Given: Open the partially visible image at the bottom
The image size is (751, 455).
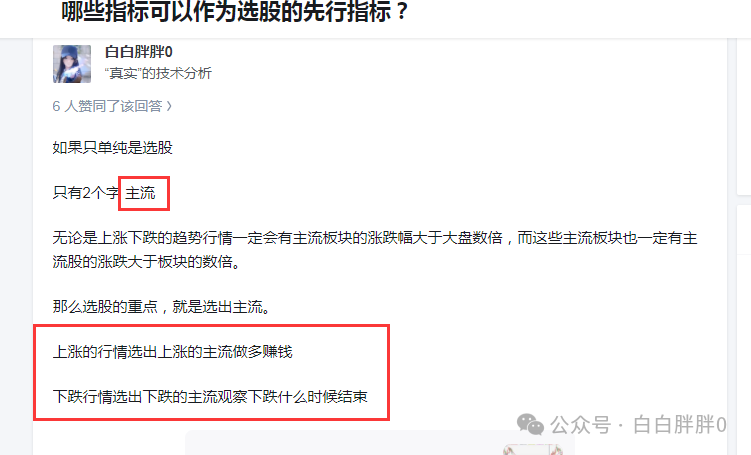Looking at the screenshot, I should click(380, 443).
